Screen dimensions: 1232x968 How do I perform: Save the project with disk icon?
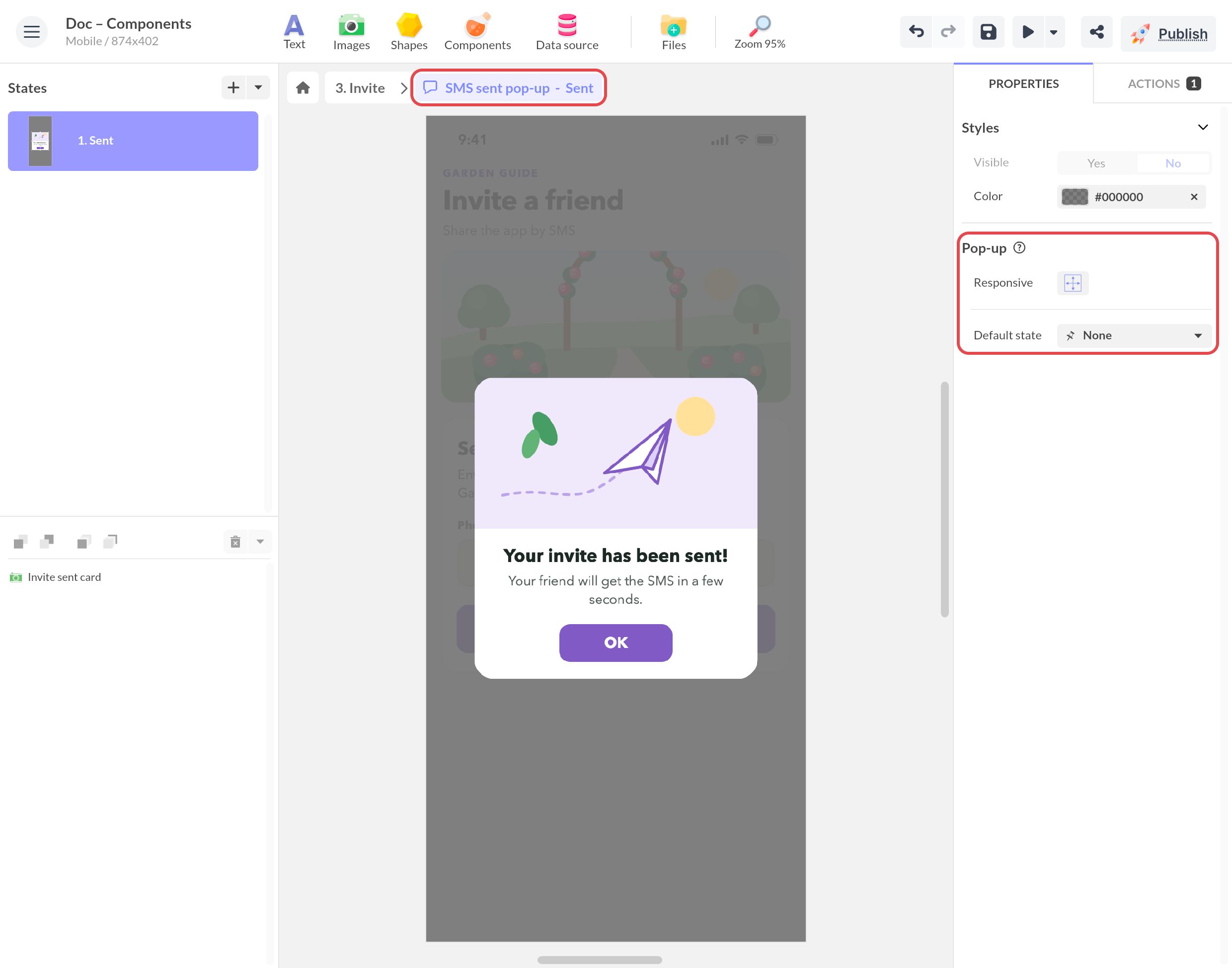click(989, 32)
